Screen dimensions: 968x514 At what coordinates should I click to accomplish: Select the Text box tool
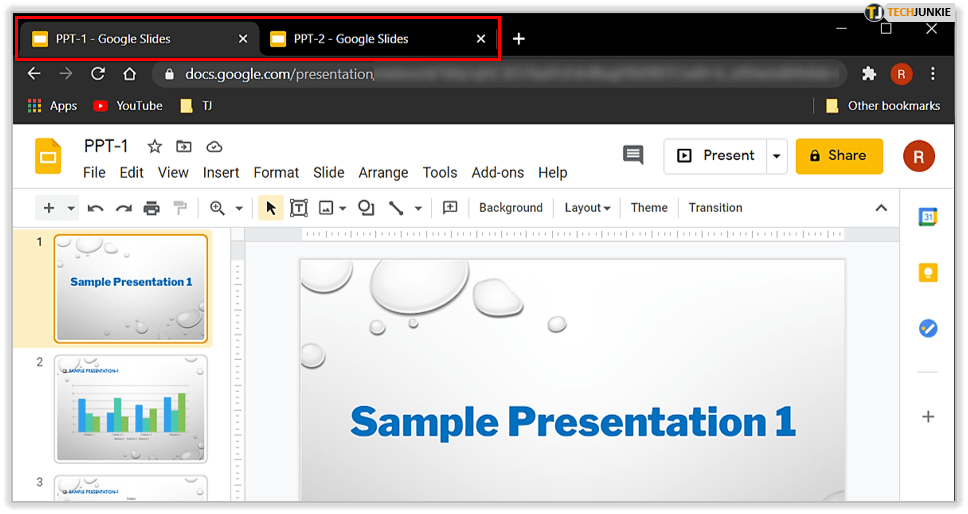point(298,208)
